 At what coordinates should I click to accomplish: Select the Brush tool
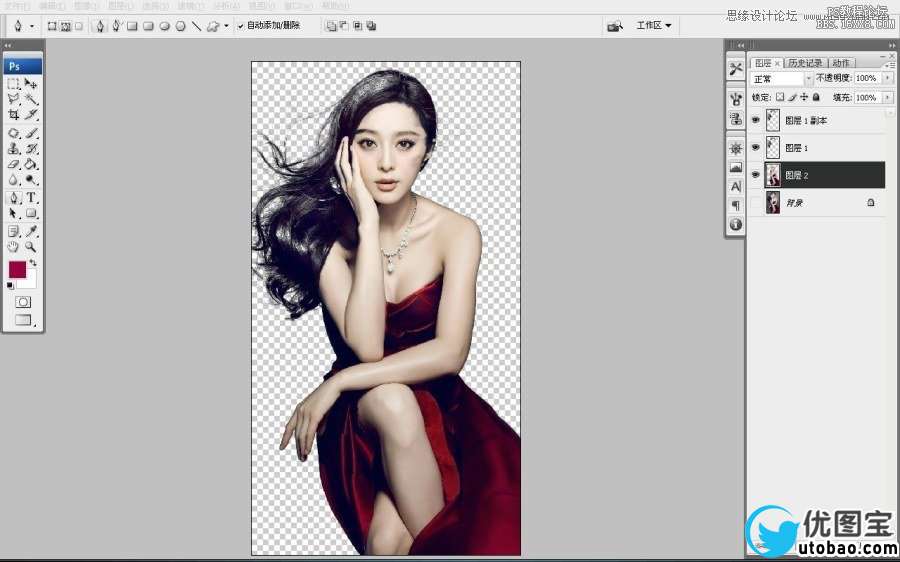click(x=30, y=133)
